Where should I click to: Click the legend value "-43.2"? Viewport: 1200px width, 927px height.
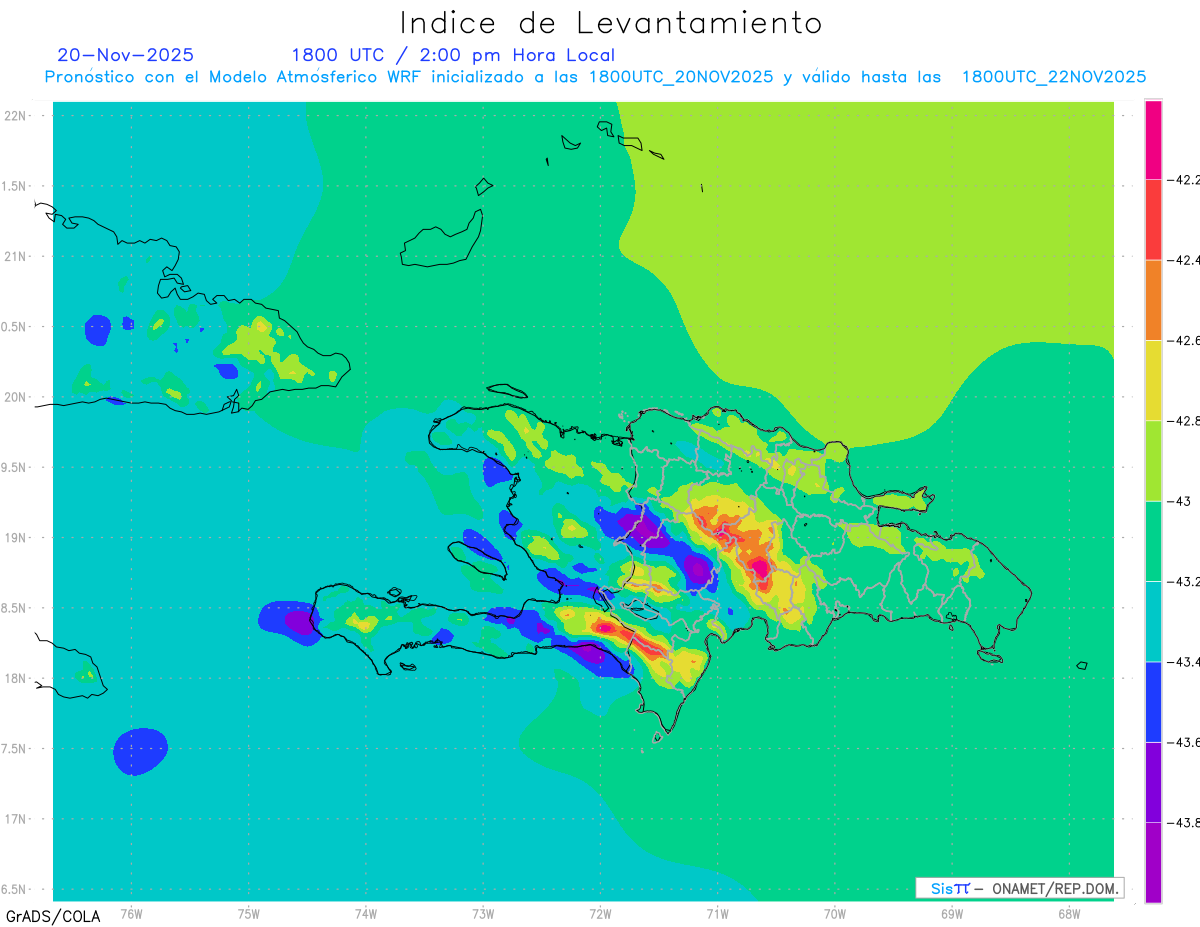pos(1185,581)
